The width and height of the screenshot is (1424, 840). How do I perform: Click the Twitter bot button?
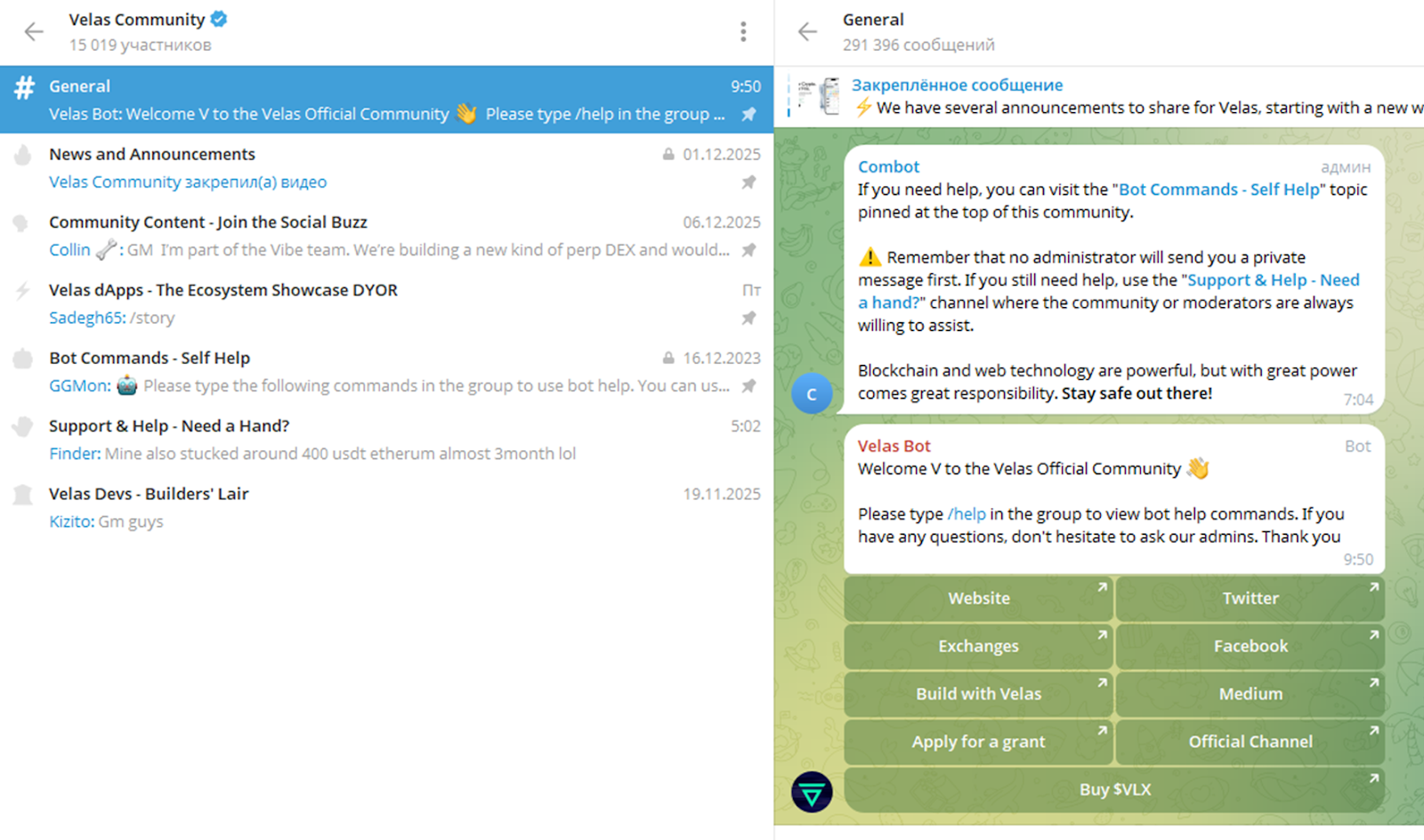pyautogui.click(x=1250, y=599)
